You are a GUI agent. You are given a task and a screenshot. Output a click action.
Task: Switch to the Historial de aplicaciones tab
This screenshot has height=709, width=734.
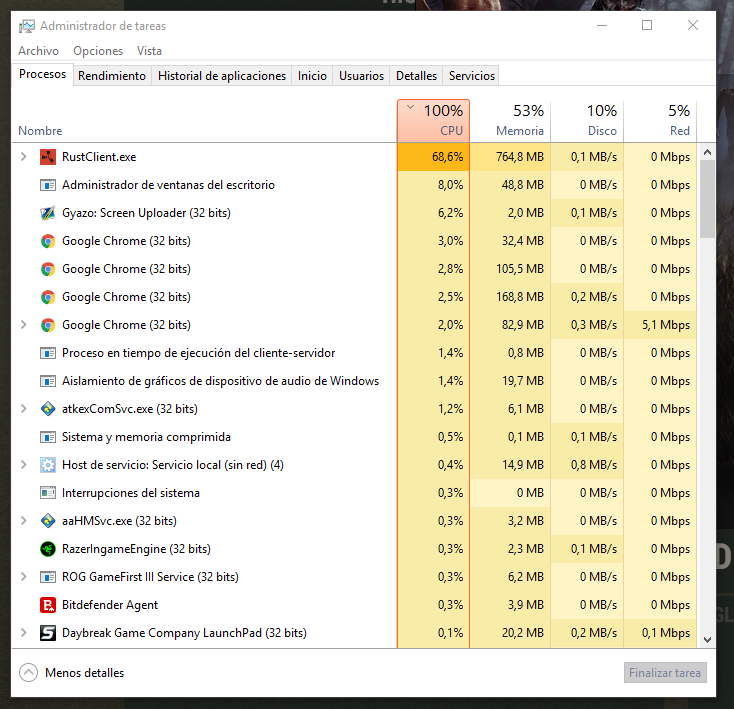(222, 76)
